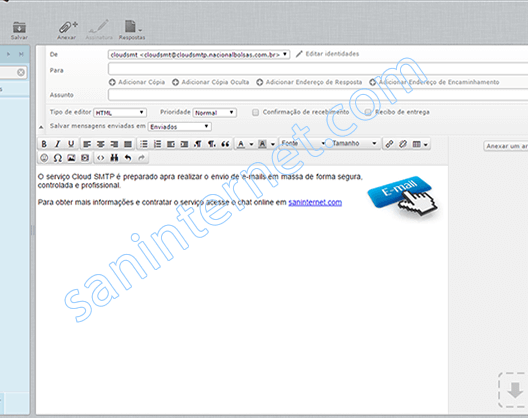Viewport: 528px width, 418px height.
Task: Go to next contacts page arrow
Action: click(x=8, y=54)
